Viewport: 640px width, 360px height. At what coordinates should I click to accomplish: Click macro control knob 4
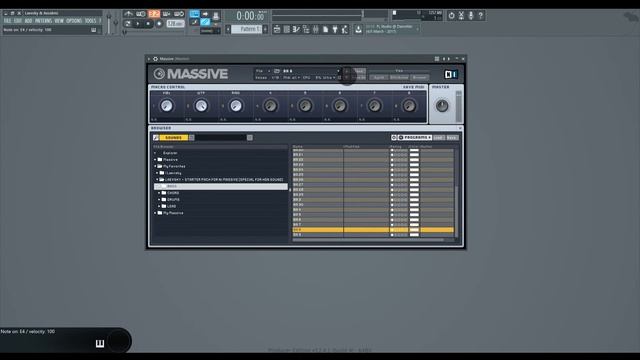pyautogui.click(x=270, y=106)
